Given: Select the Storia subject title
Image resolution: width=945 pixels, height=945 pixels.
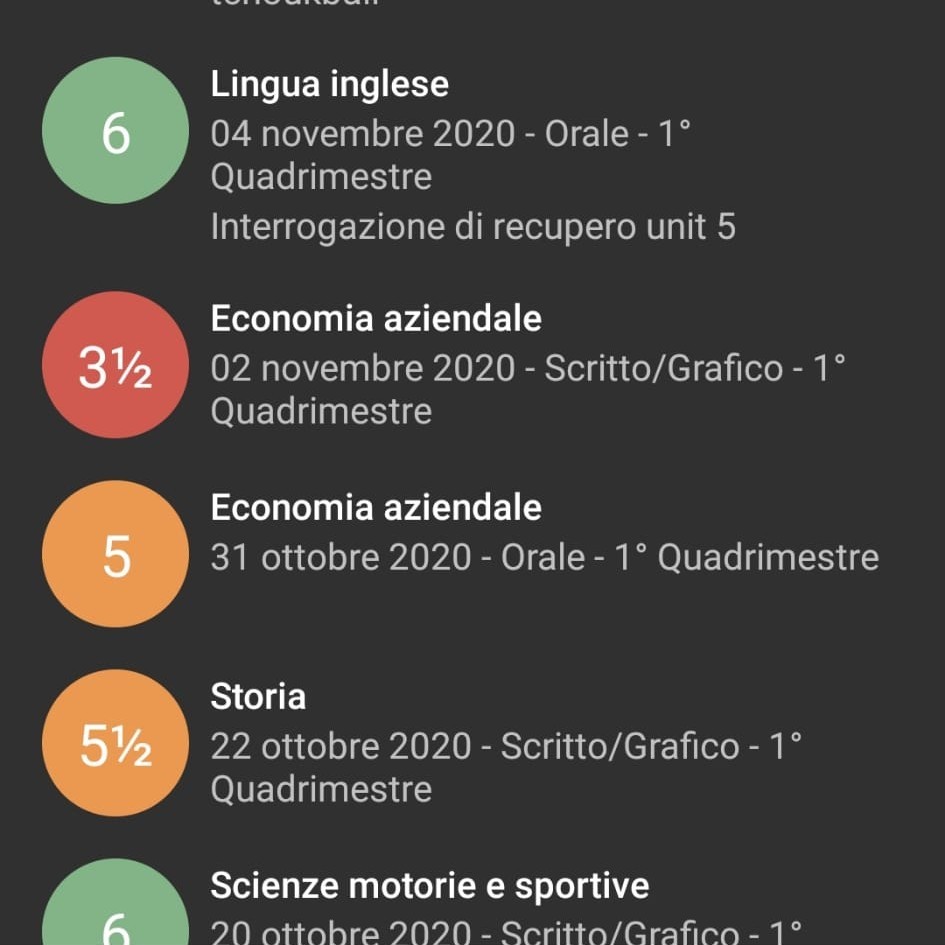Looking at the screenshot, I should click(258, 696).
